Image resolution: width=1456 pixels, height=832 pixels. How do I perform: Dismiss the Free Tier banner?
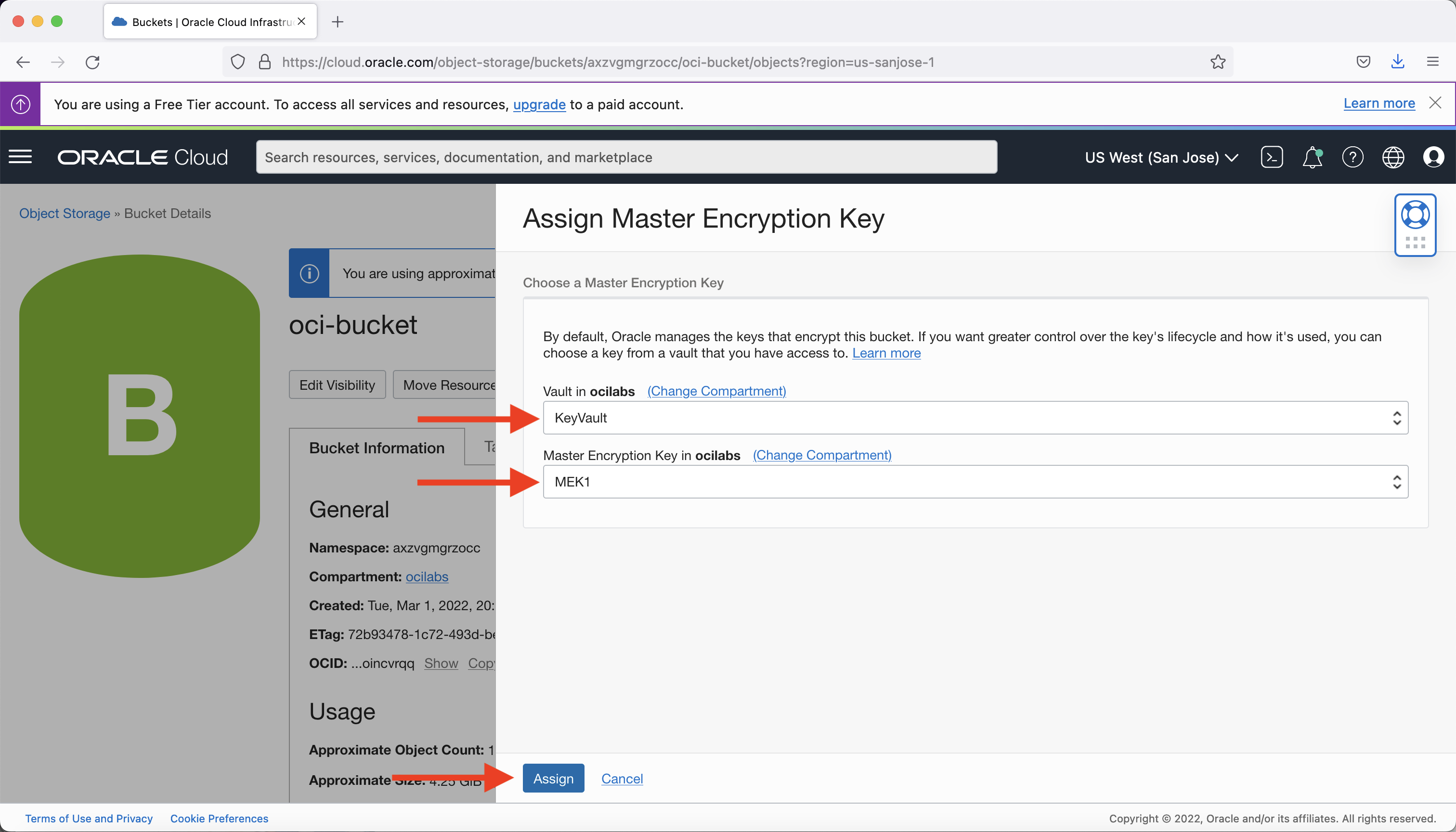[x=1435, y=103]
